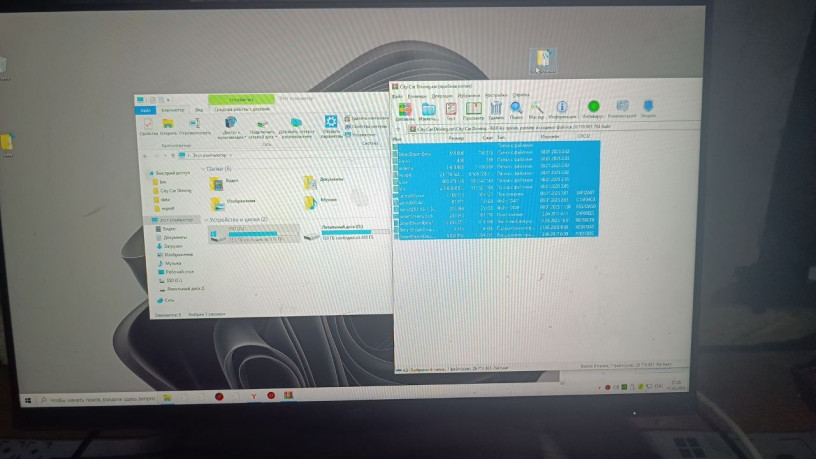Open the Настройки menu in WinRAR
Viewport: 816px width, 459px height.
tap(496, 95)
